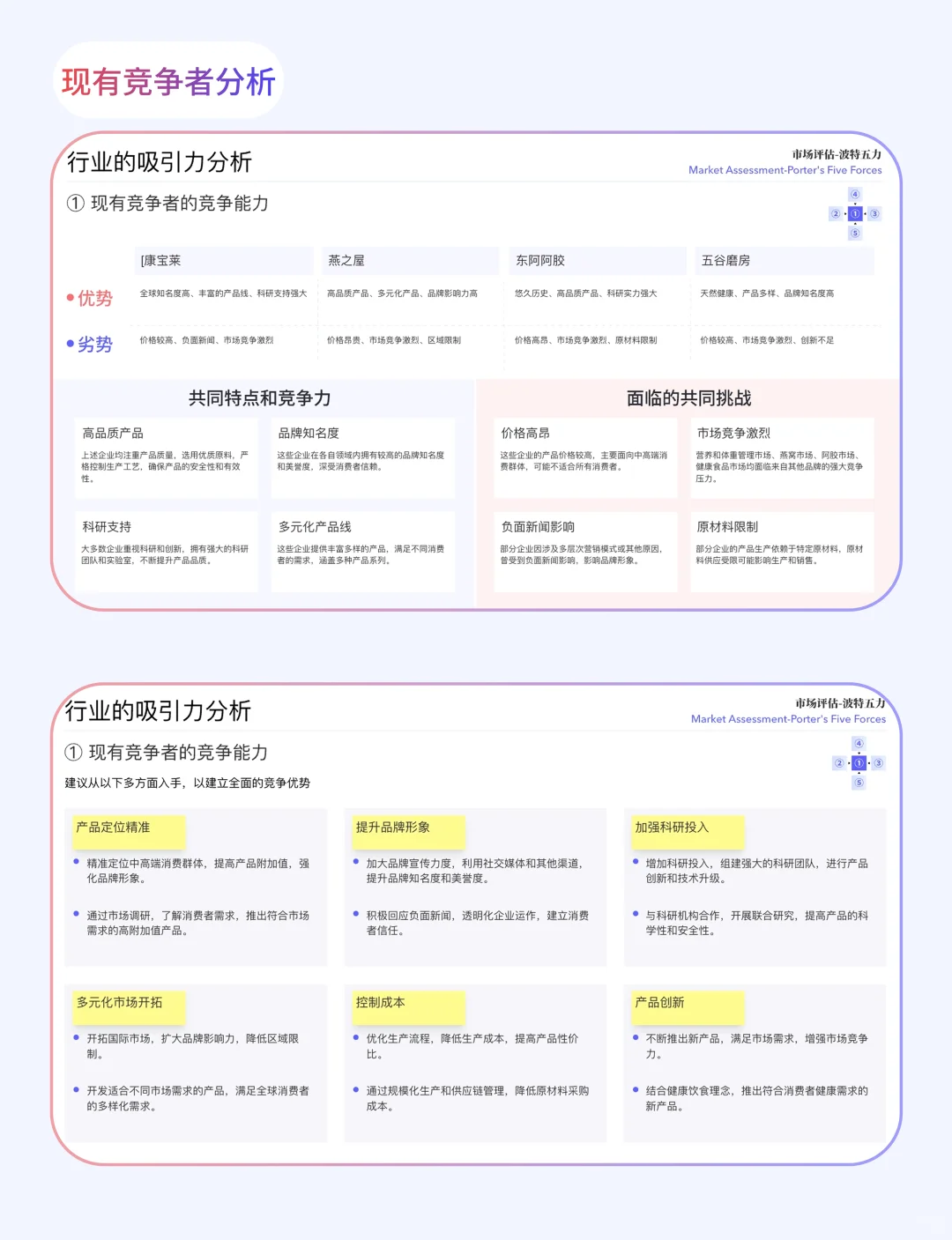Screen dimensions: 952x1240
Task: Select the yellow 加强科研投入 sticky label
Action: click(x=688, y=831)
